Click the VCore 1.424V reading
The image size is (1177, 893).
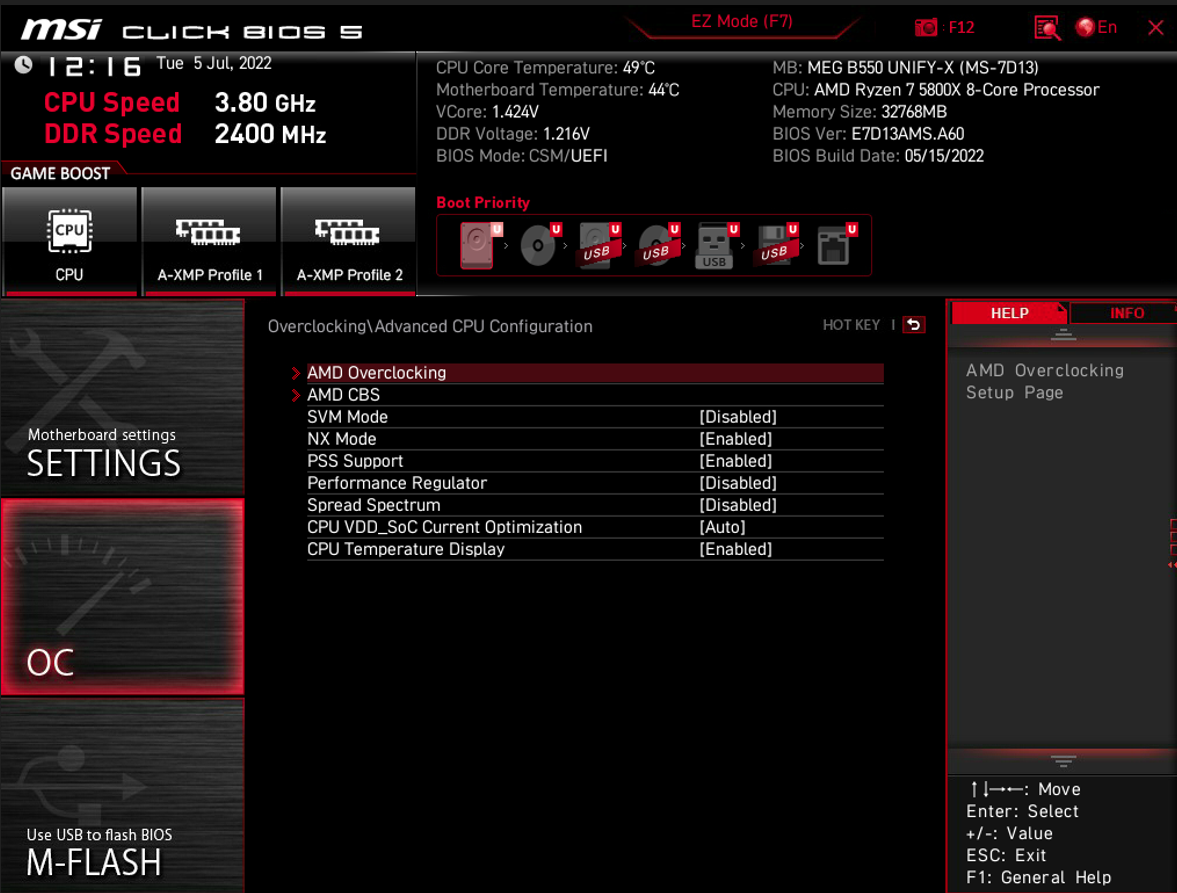click(487, 112)
